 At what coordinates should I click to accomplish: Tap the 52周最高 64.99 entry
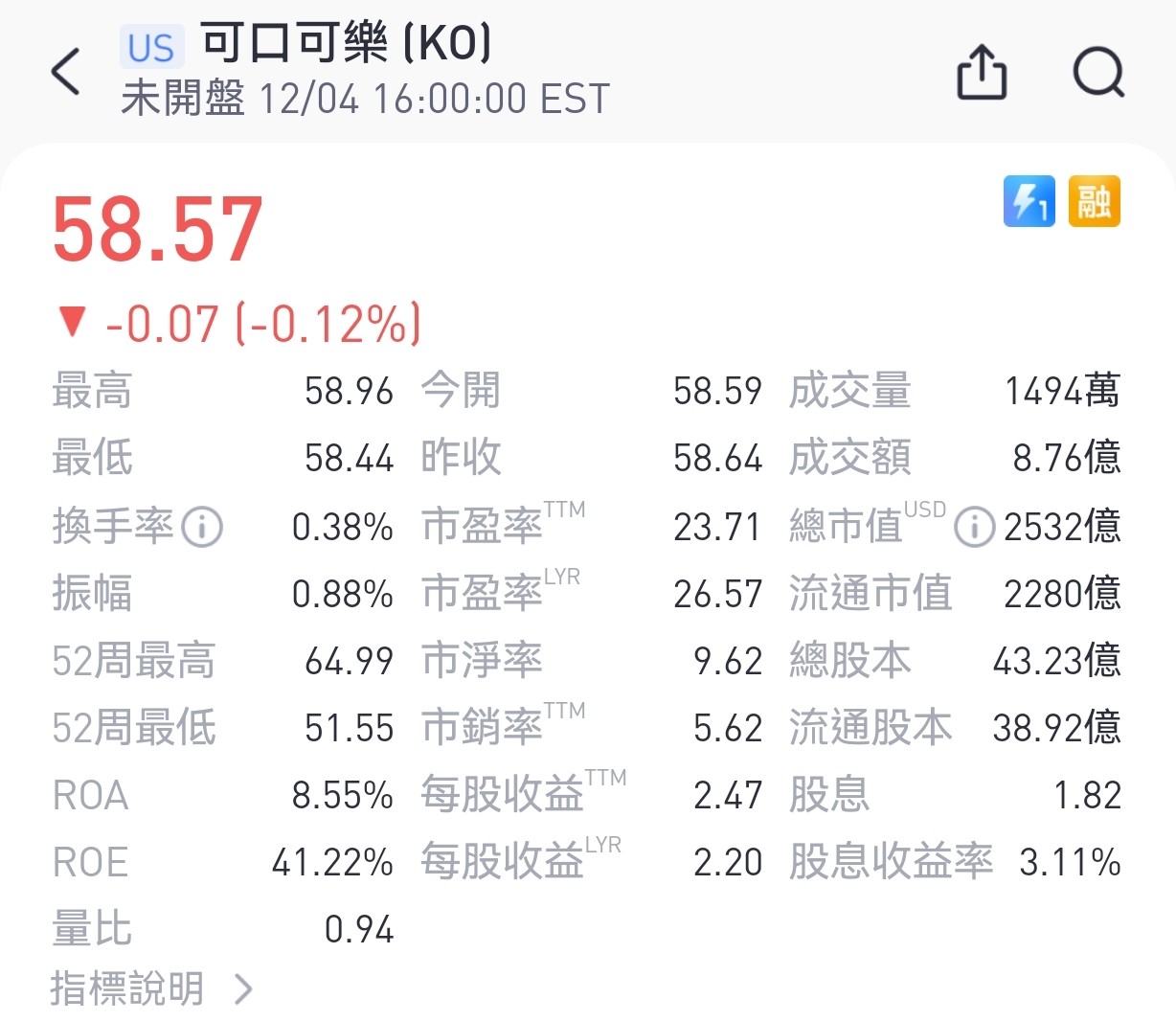point(222,661)
